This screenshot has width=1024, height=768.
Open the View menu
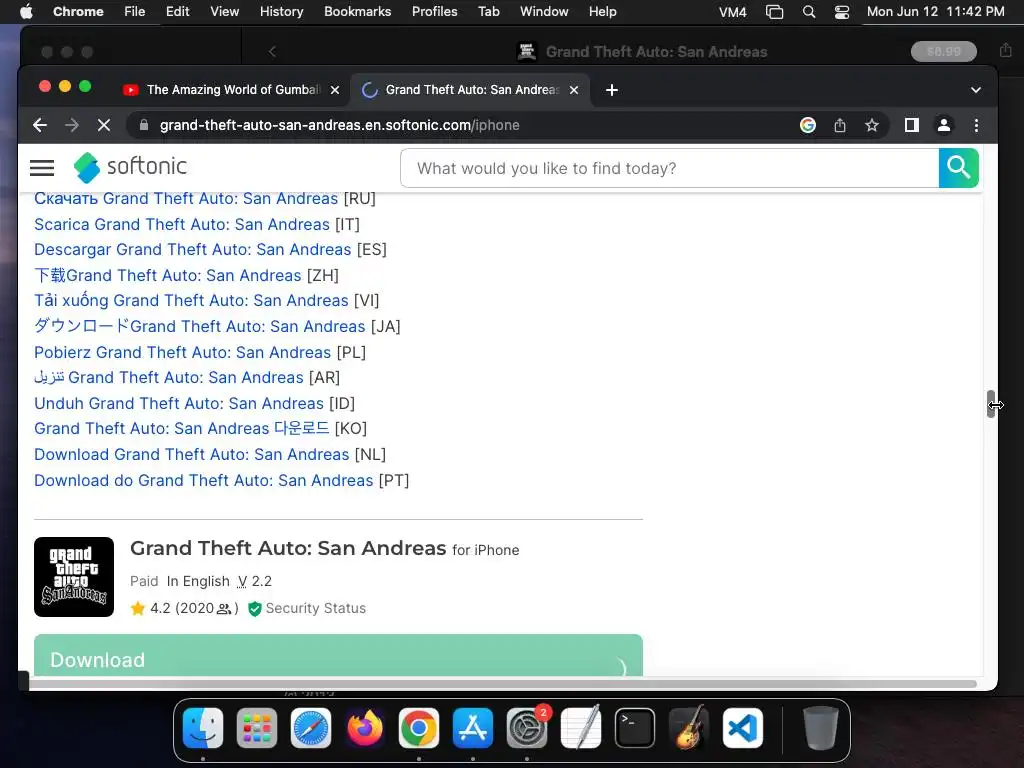tap(225, 12)
